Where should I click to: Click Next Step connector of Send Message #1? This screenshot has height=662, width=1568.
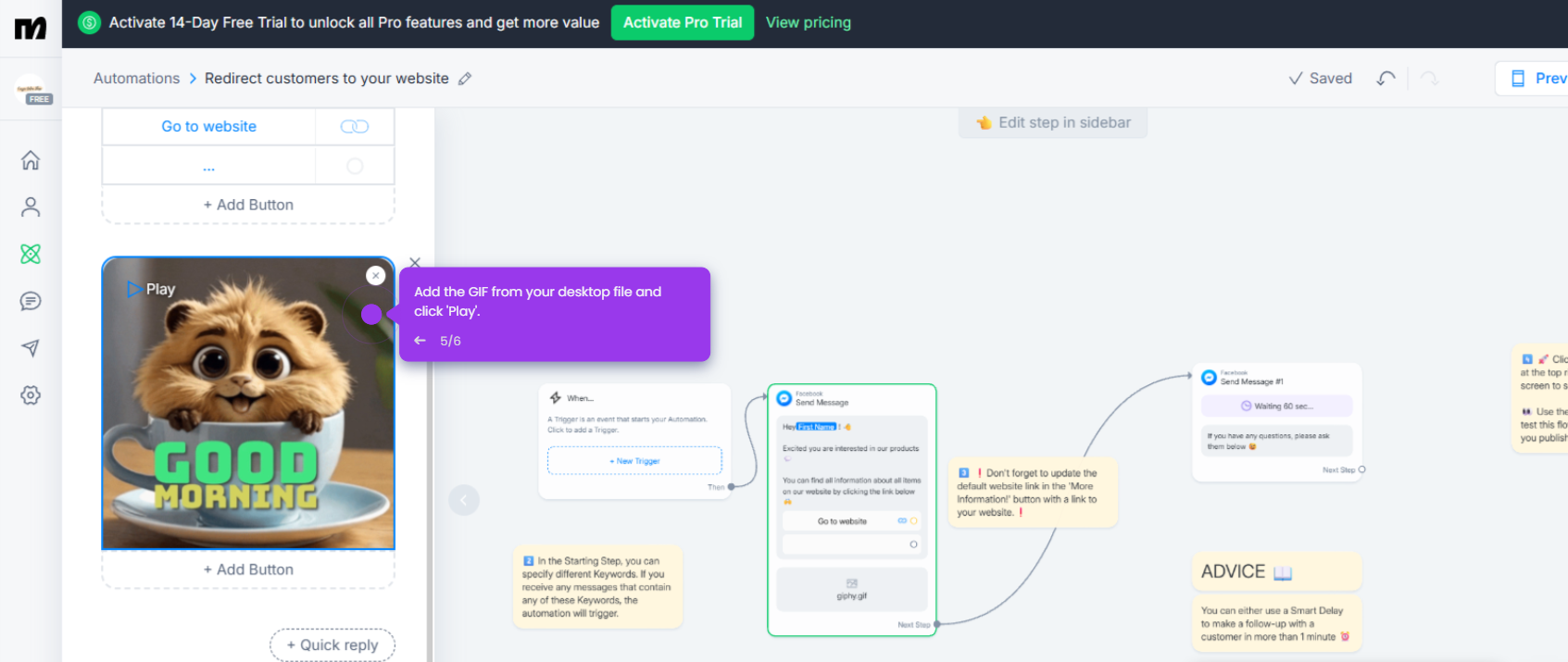(1361, 469)
